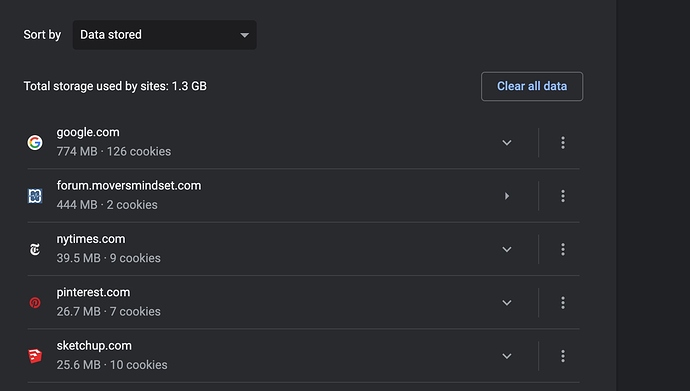Click Total storage used by sites text
The width and height of the screenshot is (690, 391).
(x=115, y=86)
